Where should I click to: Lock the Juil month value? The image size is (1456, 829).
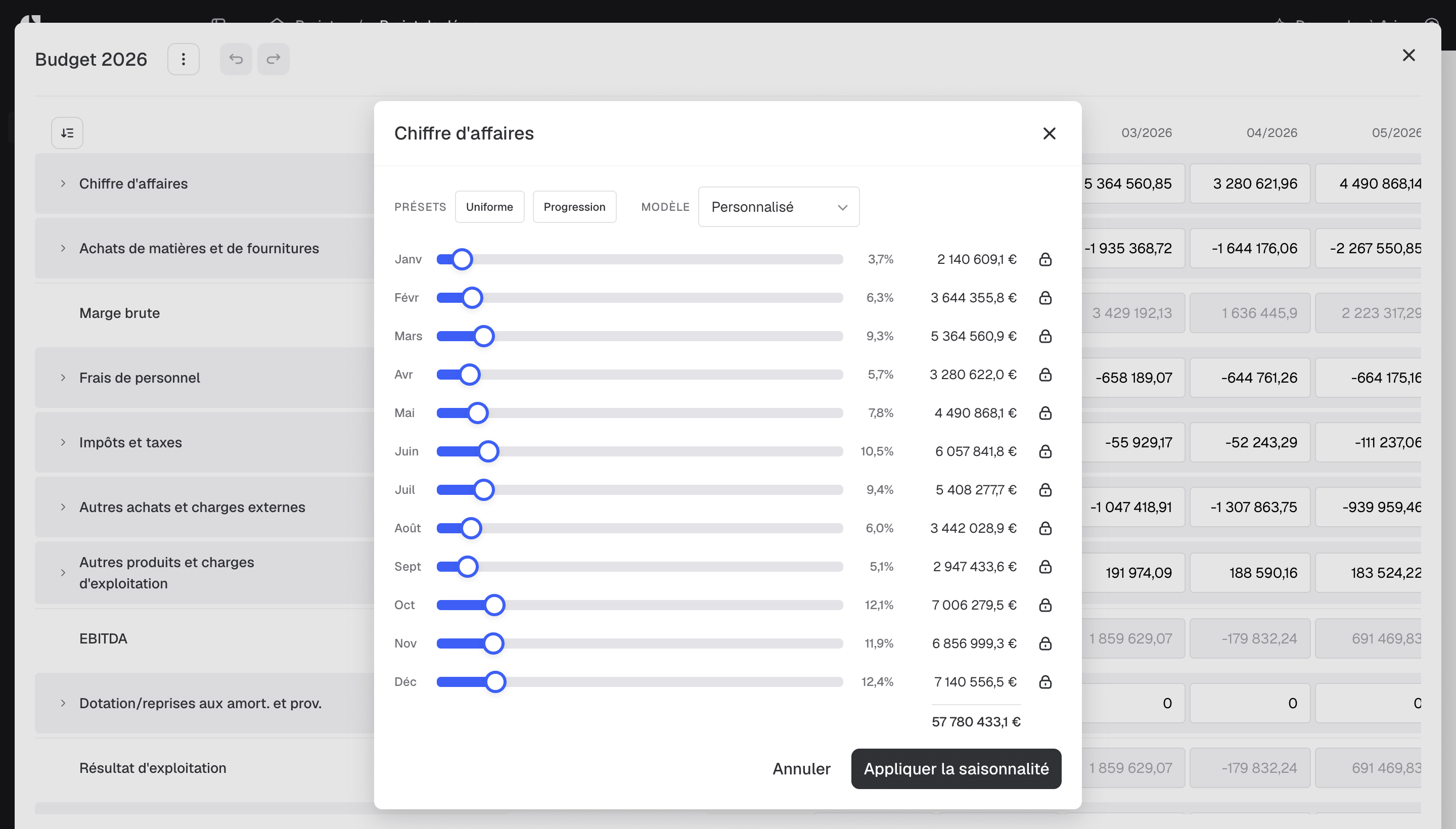point(1045,490)
